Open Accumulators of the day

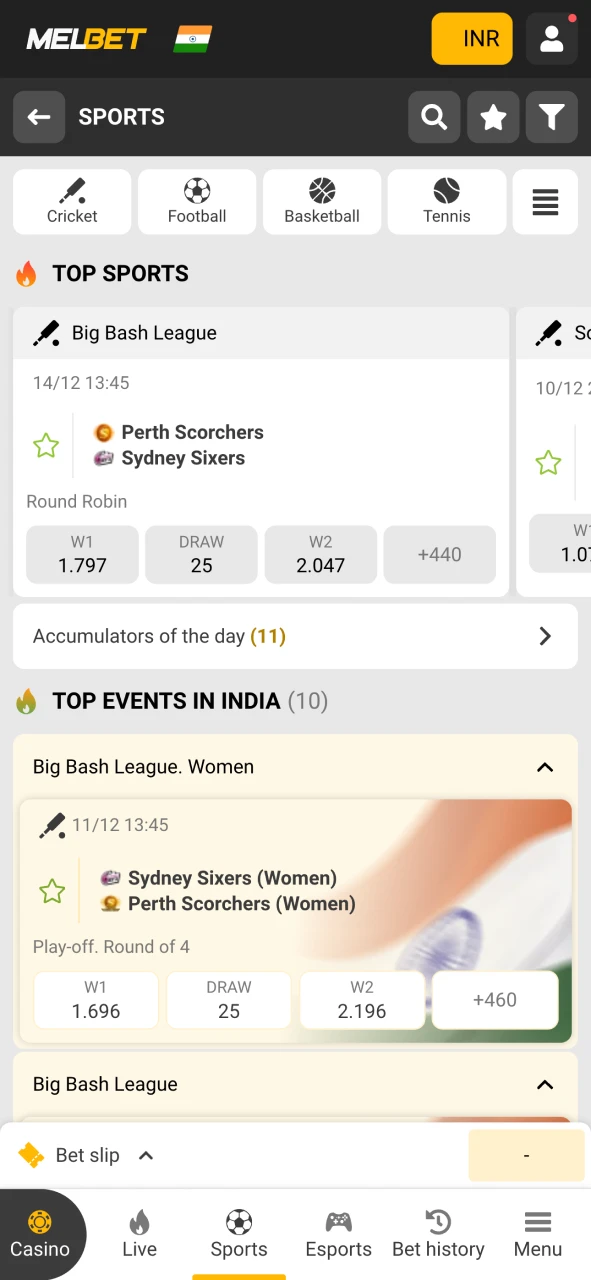295,636
